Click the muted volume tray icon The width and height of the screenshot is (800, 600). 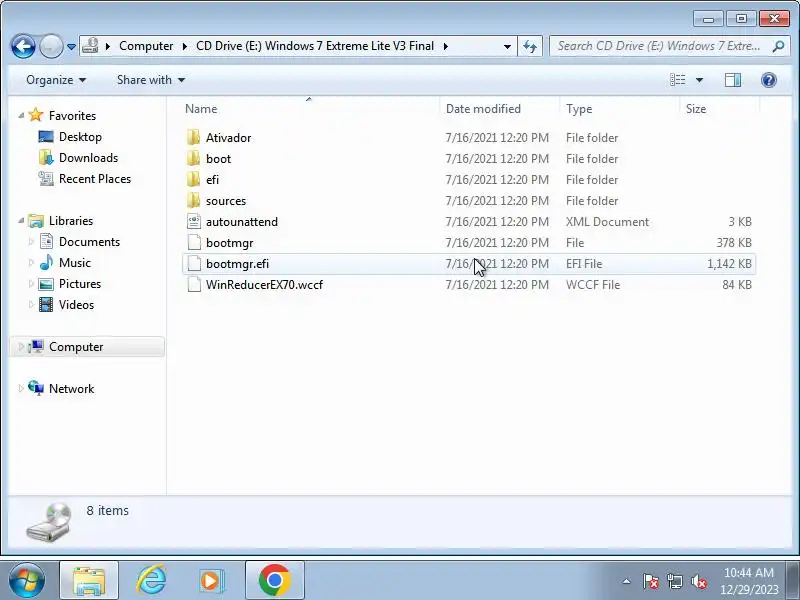pyautogui.click(x=698, y=581)
